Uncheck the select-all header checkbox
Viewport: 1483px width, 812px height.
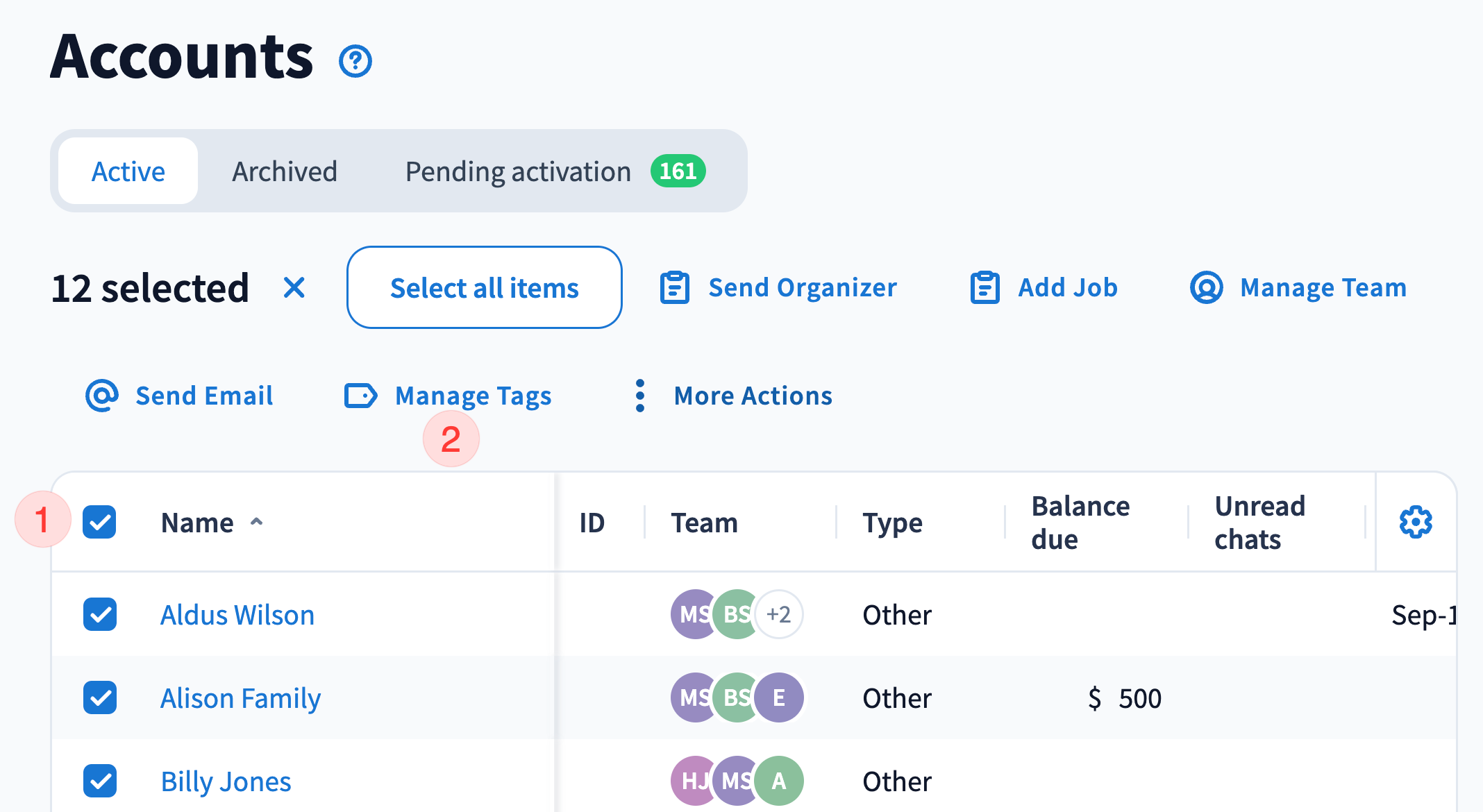(x=99, y=522)
